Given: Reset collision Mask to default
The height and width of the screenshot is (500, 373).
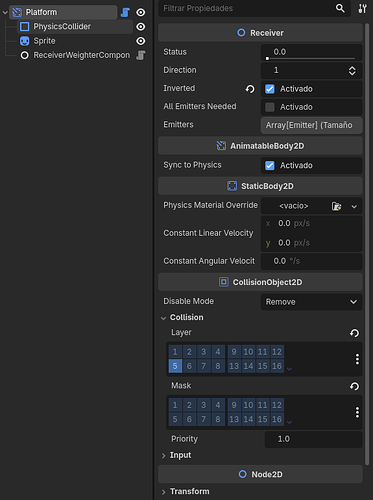Looking at the screenshot, I should click(x=355, y=386).
